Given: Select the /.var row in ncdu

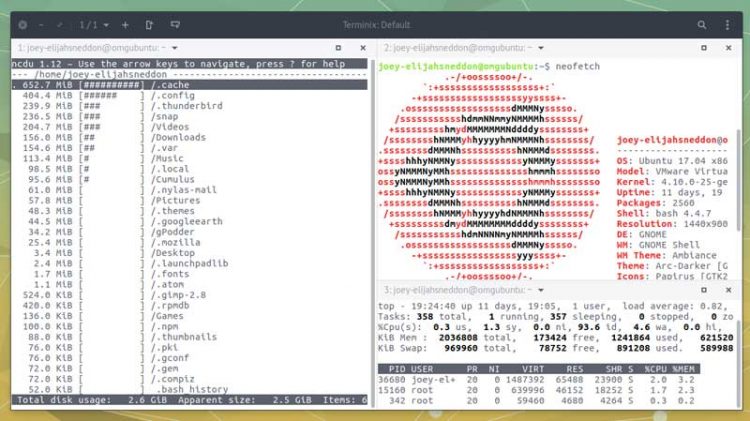Looking at the screenshot, I should 190,148.
